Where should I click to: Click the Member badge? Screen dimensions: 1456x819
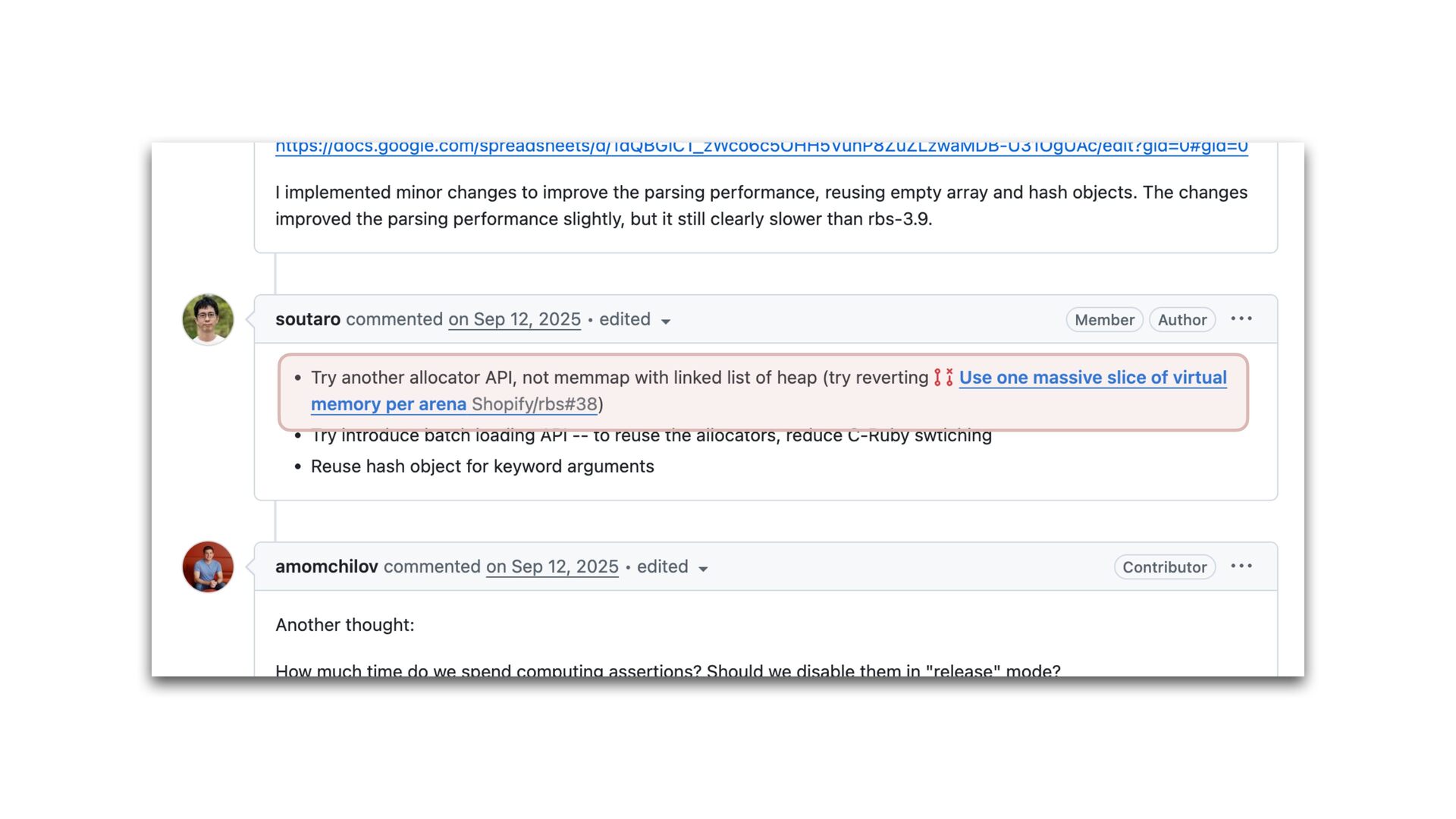[x=1104, y=320]
